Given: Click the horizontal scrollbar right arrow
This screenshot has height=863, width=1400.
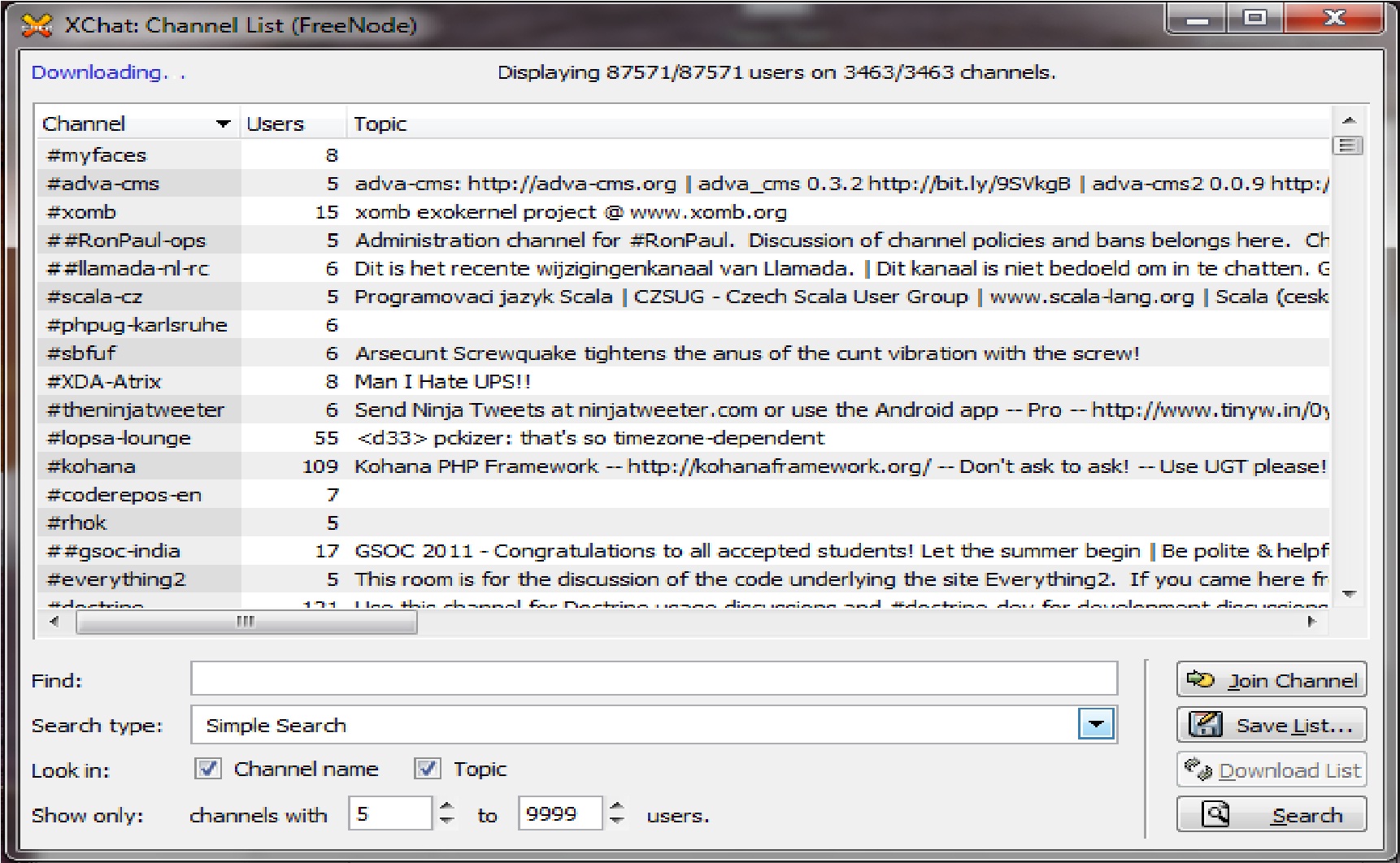Looking at the screenshot, I should 1311,622.
